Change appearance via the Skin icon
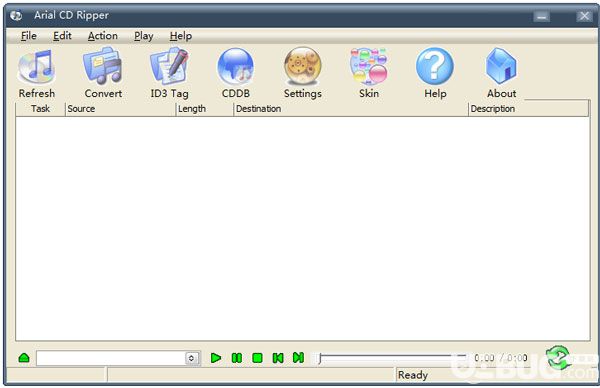The height and width of the screenshot is (388, 600). click(368, 66)
